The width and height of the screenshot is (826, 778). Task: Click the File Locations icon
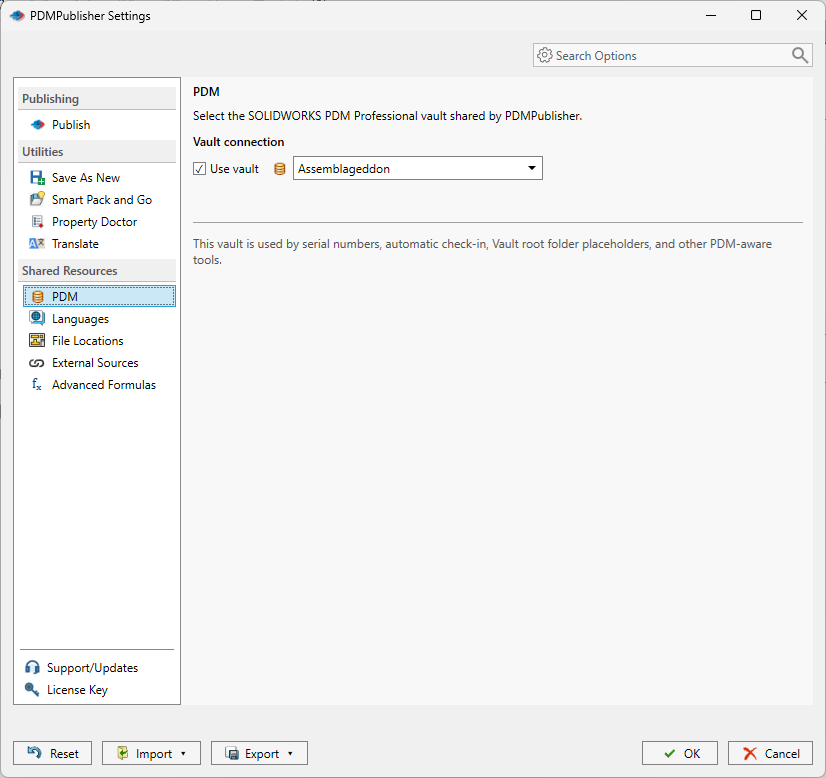click(x=37, y=341)
